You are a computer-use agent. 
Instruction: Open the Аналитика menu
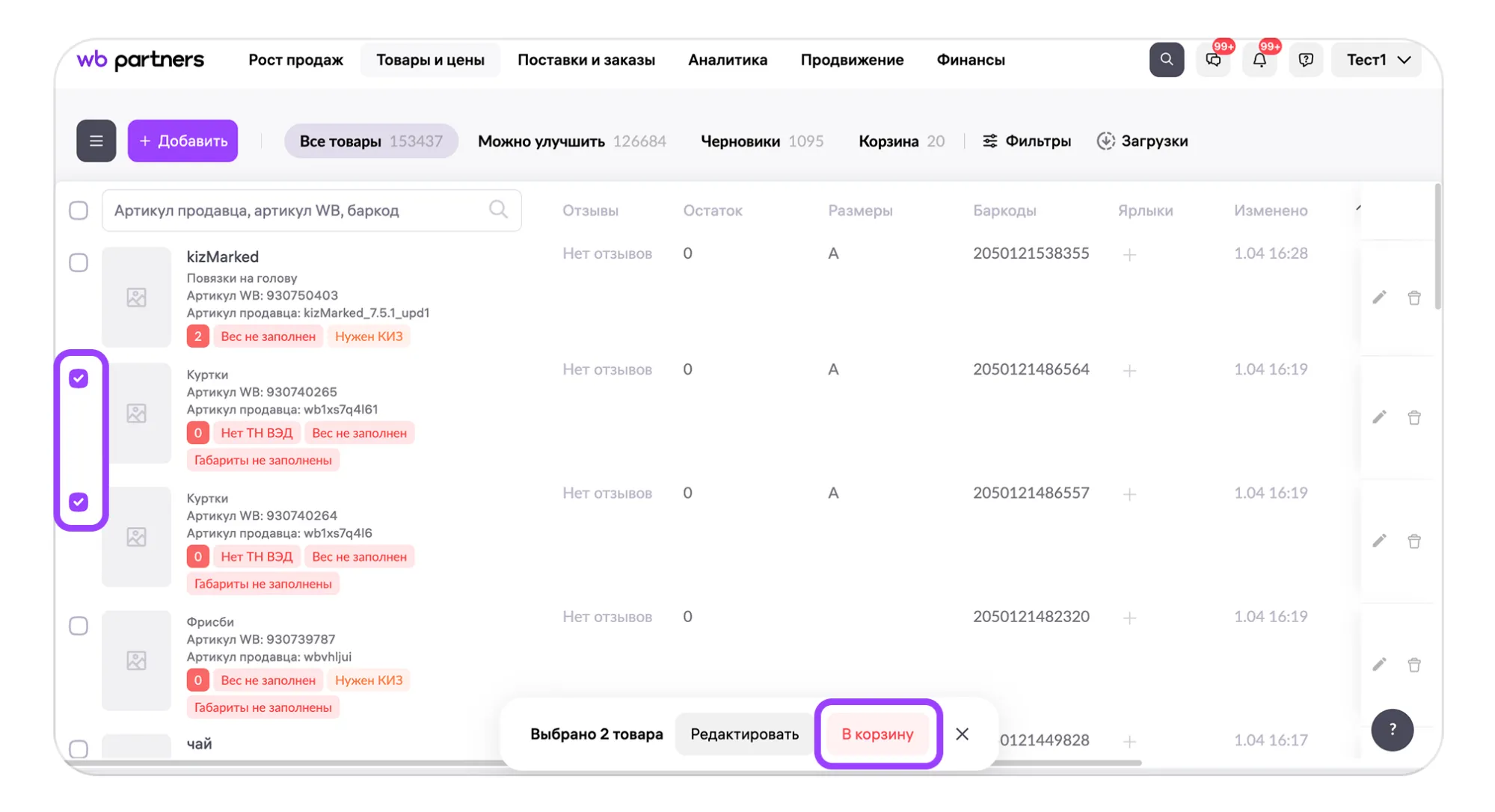[728, 60]
